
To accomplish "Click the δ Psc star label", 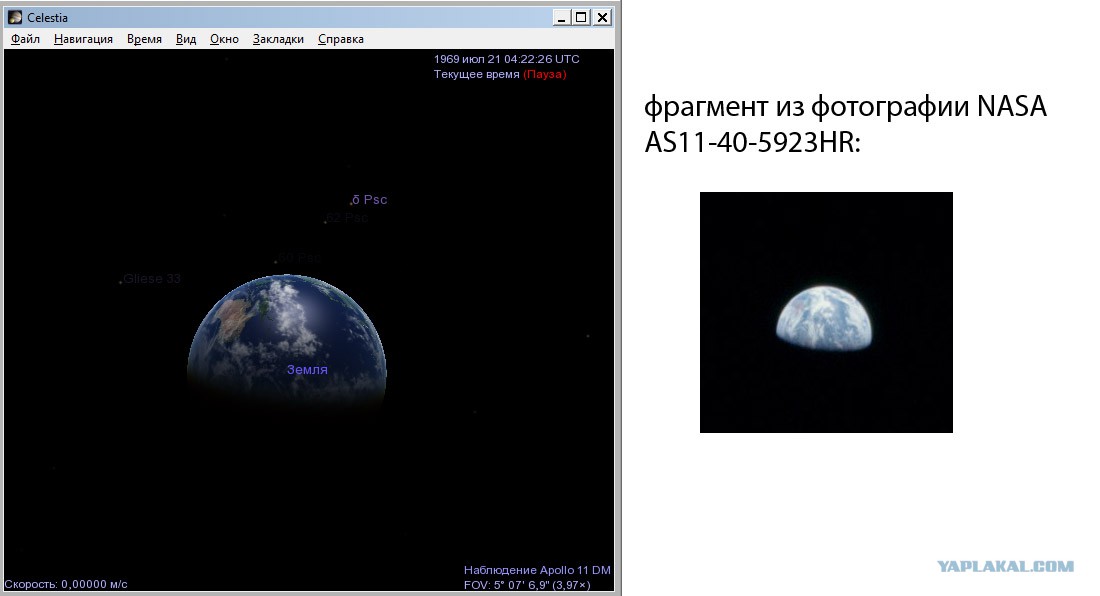I will 369,200.
